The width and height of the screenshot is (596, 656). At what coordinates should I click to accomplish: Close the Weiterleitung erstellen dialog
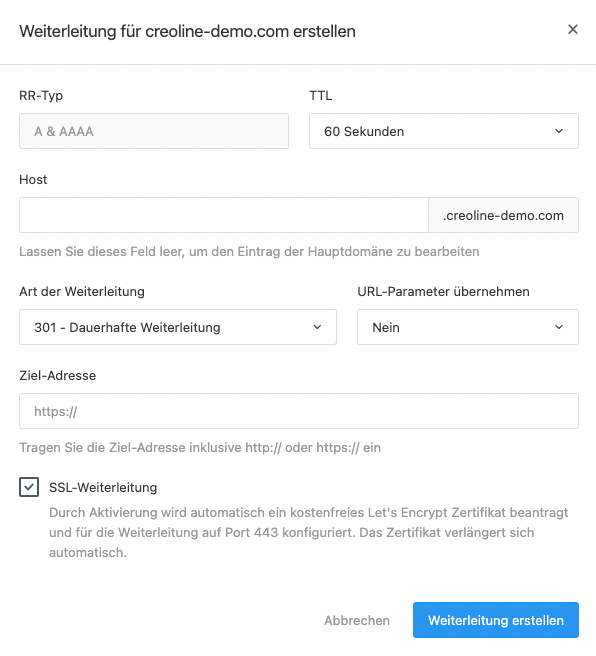click(x=573, y=29)
